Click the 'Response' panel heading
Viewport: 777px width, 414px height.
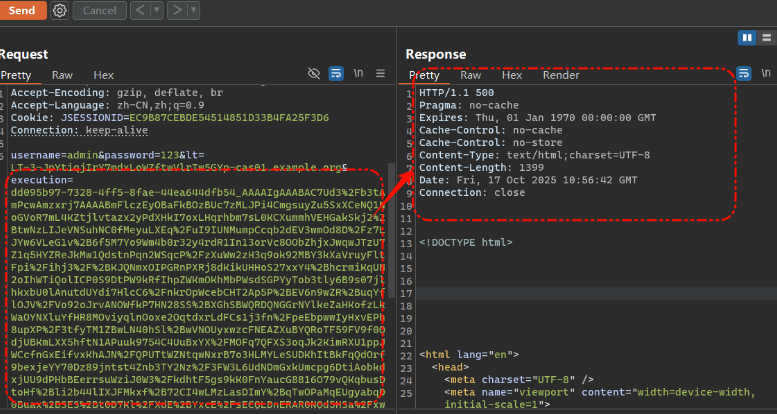coord(436,54)
